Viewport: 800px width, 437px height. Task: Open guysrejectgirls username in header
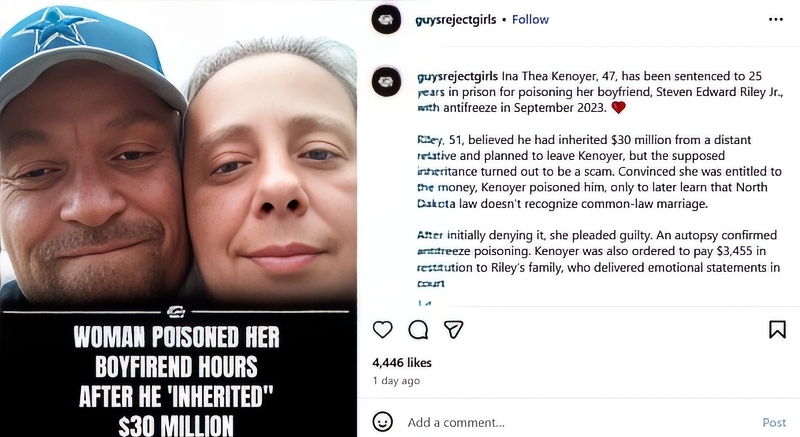click(x=456, y=20)
